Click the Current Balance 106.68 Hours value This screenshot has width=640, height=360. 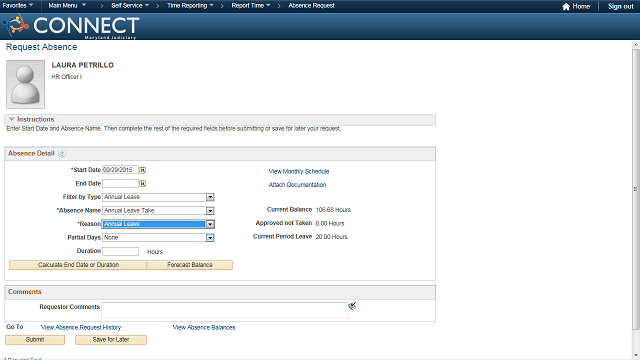pyautogui.click(x=333, y=210)
